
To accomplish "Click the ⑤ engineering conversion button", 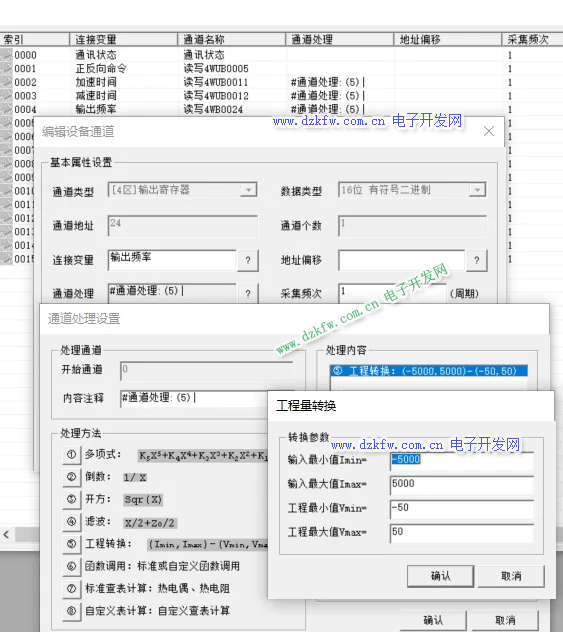I will (x=72, y=544).
